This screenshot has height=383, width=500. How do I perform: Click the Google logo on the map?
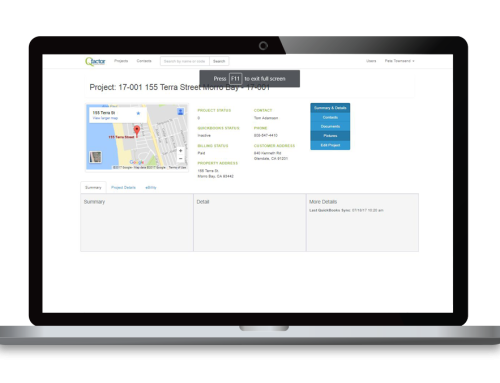(x=137, y=162)
